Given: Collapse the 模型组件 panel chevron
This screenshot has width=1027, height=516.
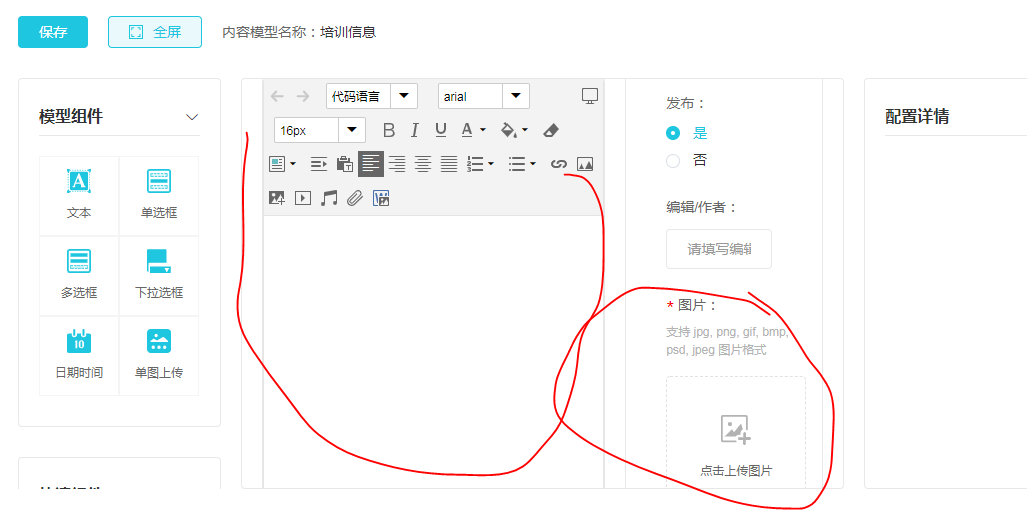Looking at the screenshot, I should 192,117.
